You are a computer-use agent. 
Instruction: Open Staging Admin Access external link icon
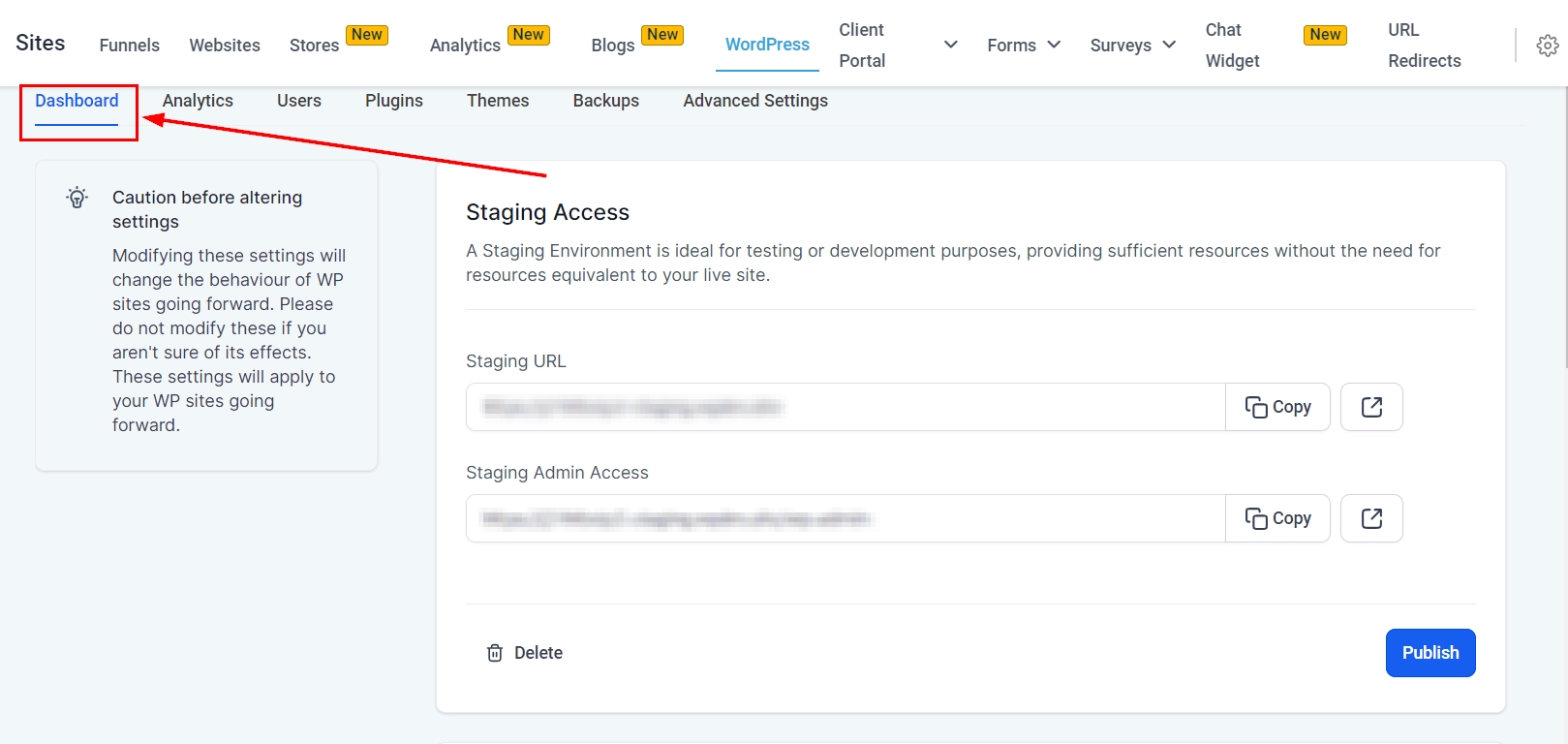point(1370,518)
